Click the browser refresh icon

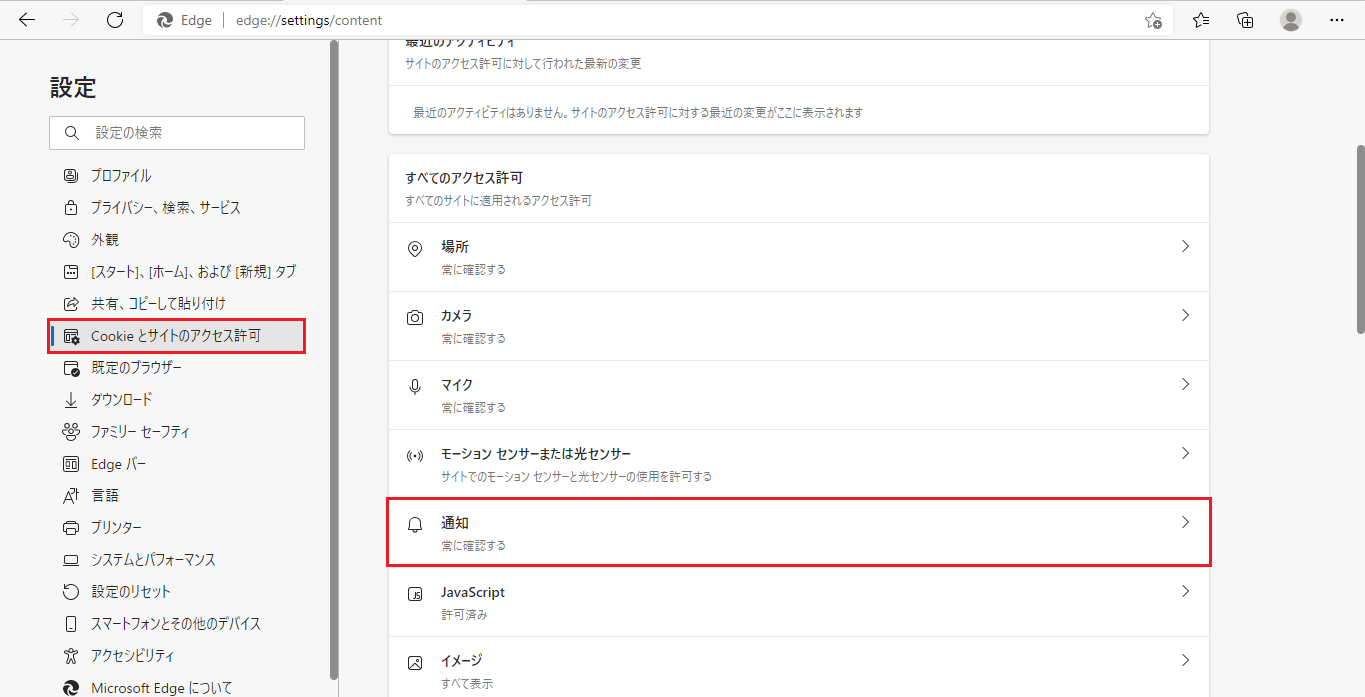pyautogui.click(x=115, y=20)
